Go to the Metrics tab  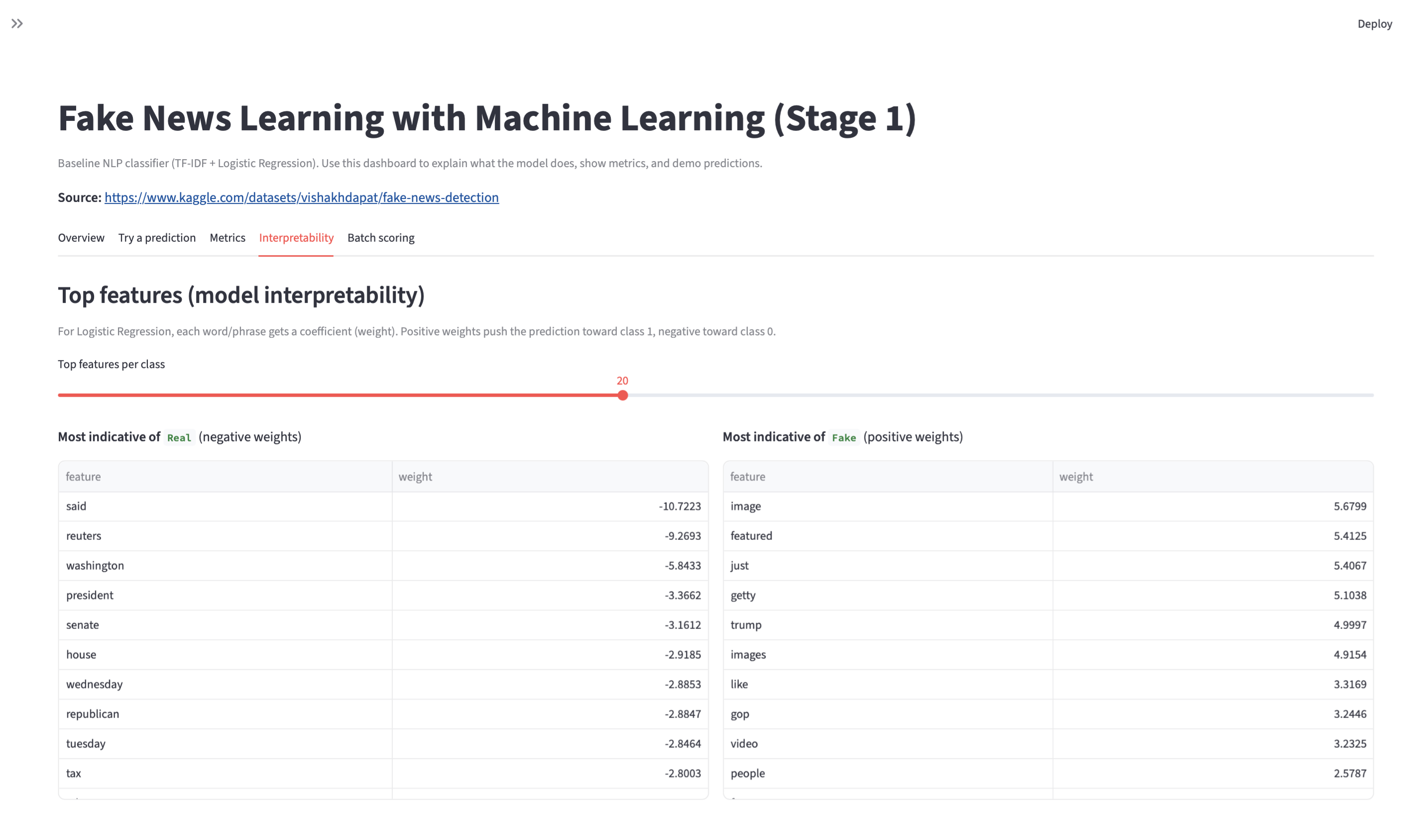(227, 238)
